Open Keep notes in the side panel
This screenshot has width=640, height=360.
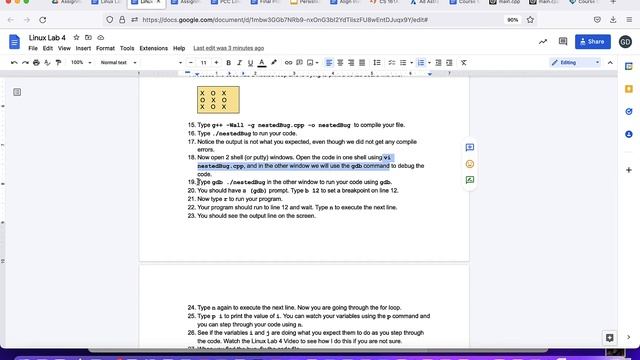click(629, 89)
